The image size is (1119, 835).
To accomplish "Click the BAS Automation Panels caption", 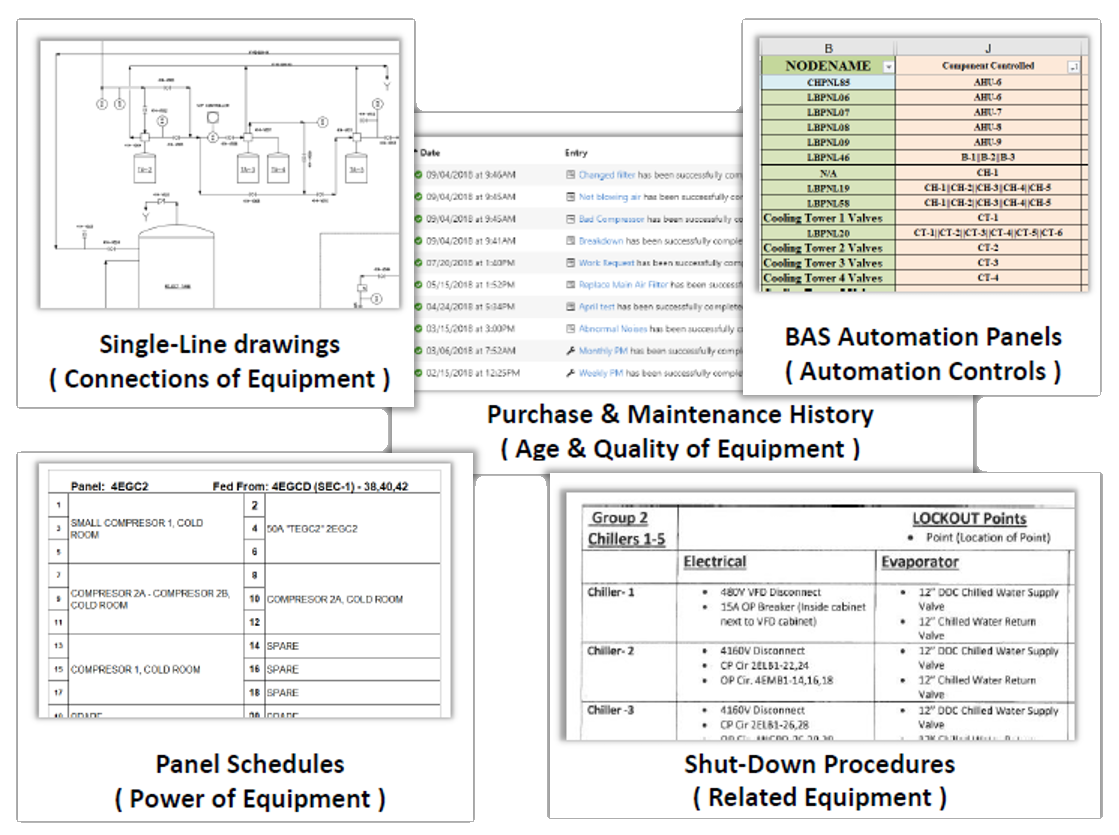I will (x=923, y=337).
